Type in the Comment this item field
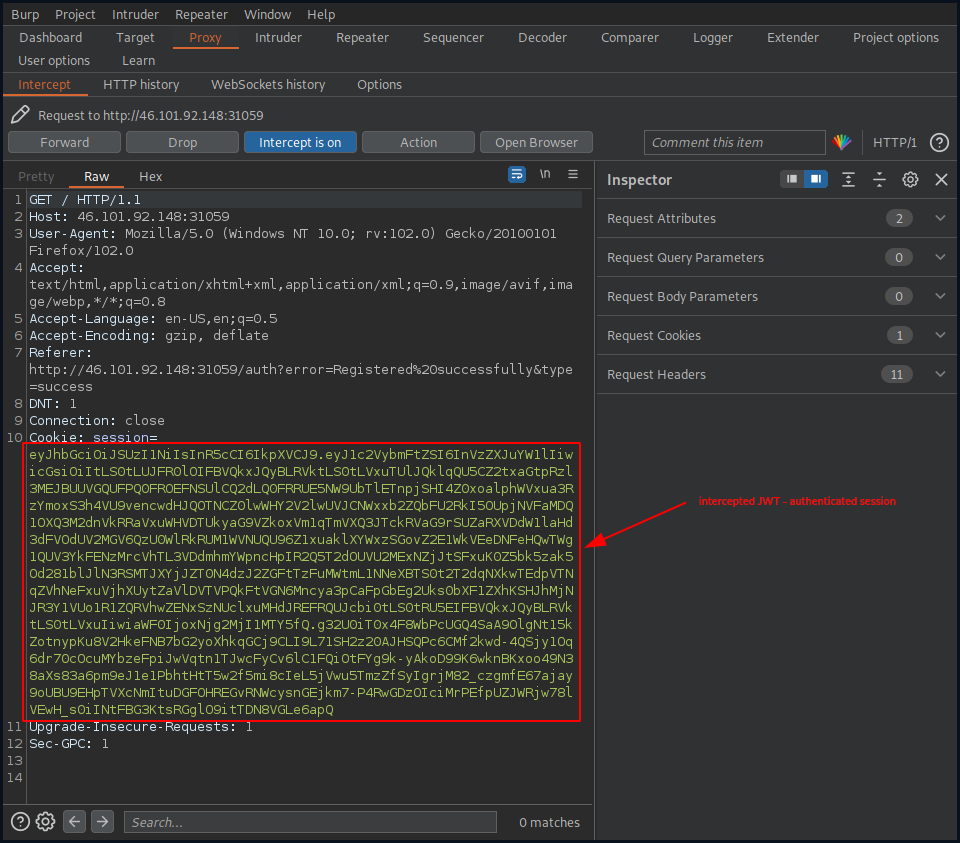960x843 pixels. pyautogui.click(x=734, y=142)
